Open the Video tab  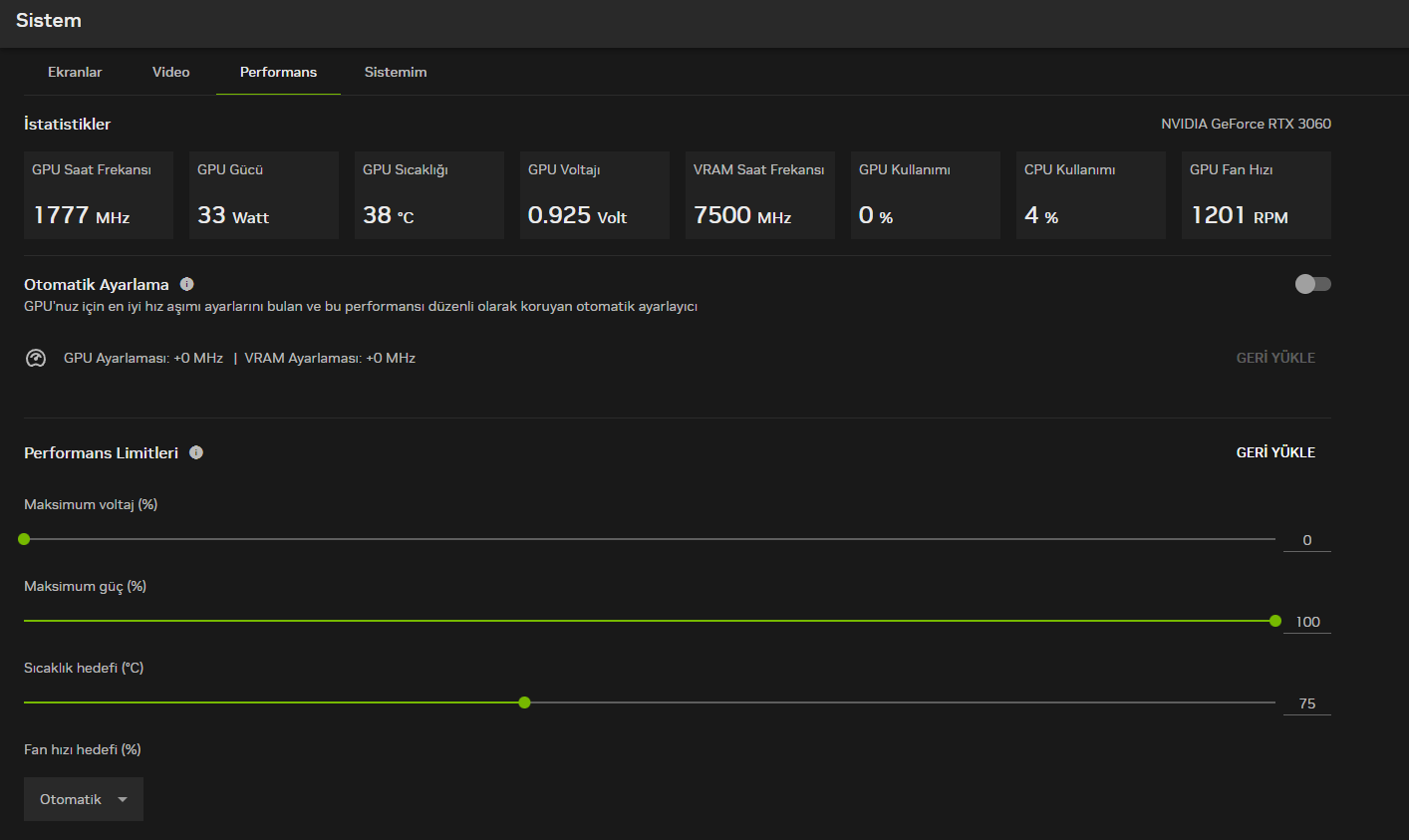[171, 72]
